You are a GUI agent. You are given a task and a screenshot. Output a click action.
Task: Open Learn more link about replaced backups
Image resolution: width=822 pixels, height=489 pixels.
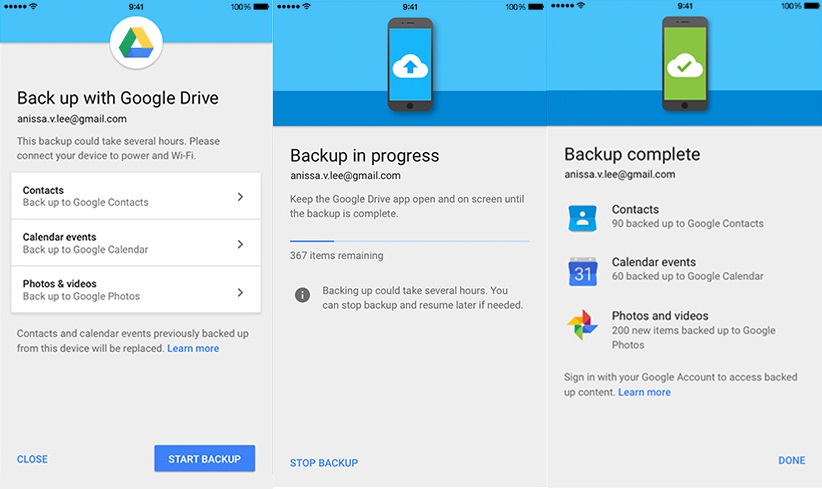point(193,349)
